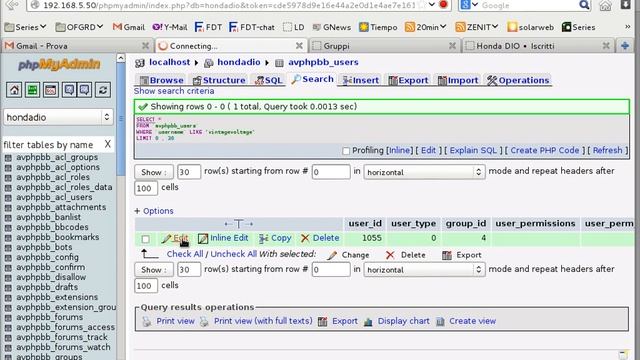Image resolution: width=640 pixels, height=360 pixels.
Task: Click the Inline Edit icon in row
Action: pos(203,238)
